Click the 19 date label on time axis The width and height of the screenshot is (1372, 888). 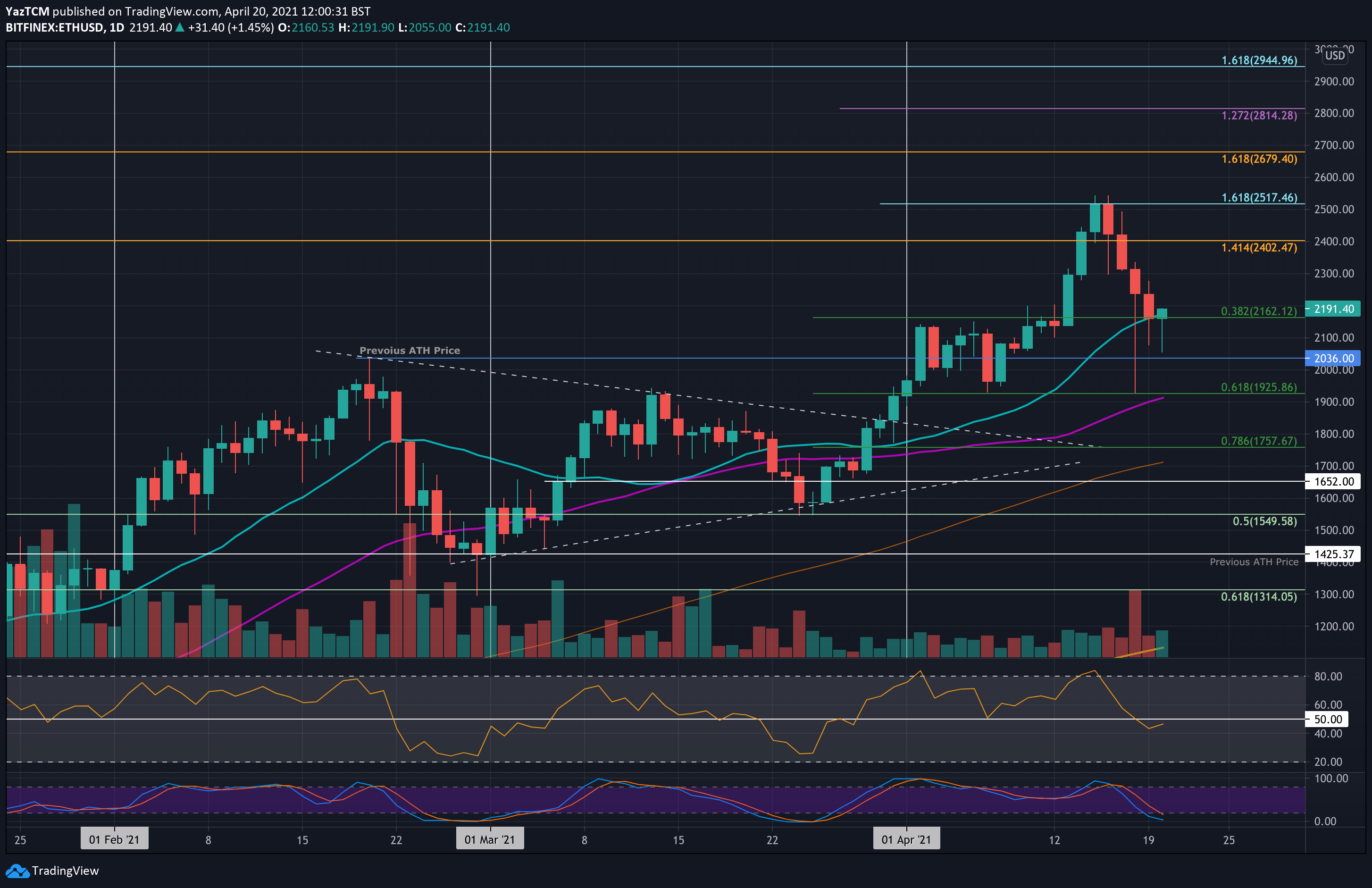pos(1148,839)
